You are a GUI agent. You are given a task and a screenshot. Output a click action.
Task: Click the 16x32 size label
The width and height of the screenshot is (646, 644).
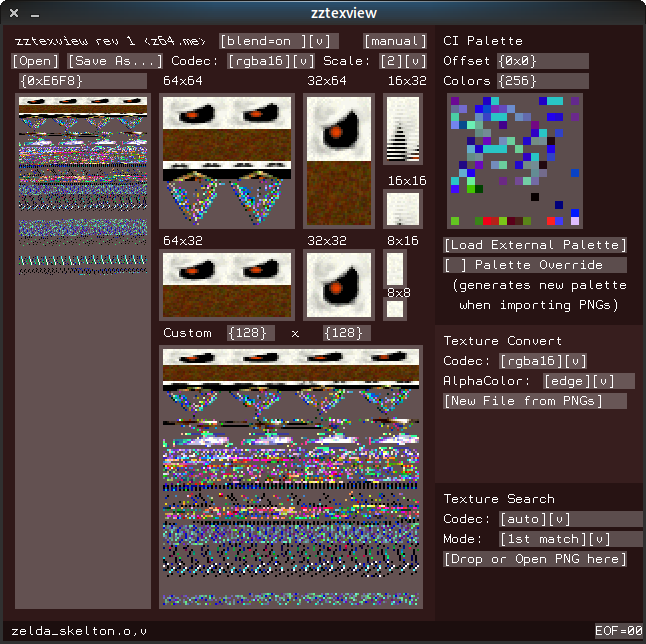point(407,81)
